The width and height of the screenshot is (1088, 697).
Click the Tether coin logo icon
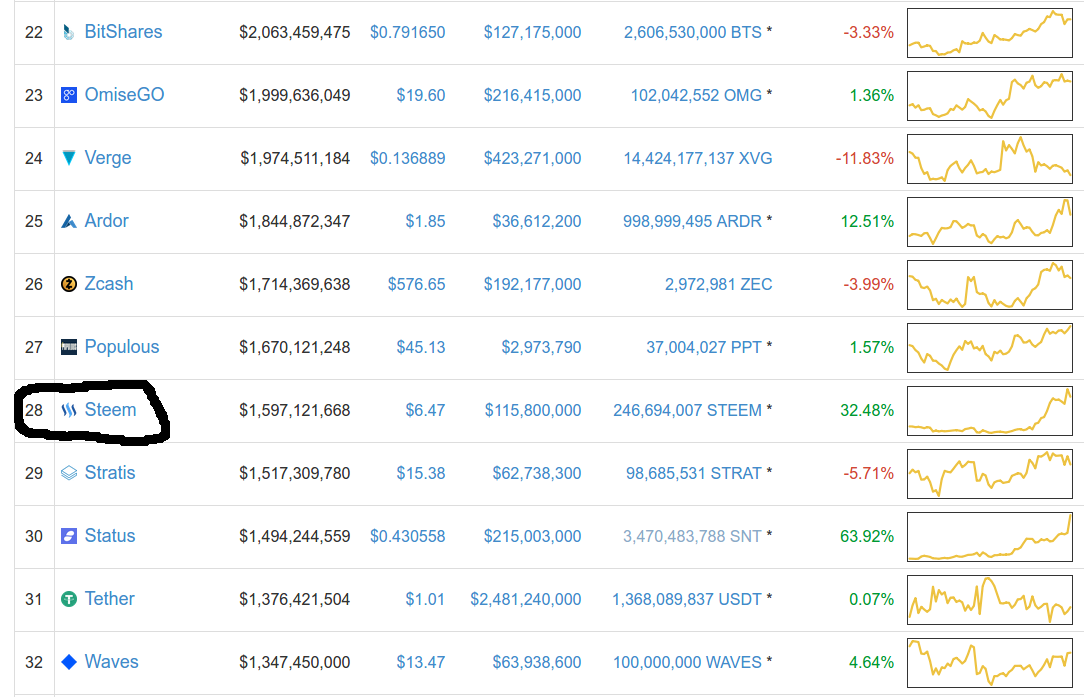(69, 599)
